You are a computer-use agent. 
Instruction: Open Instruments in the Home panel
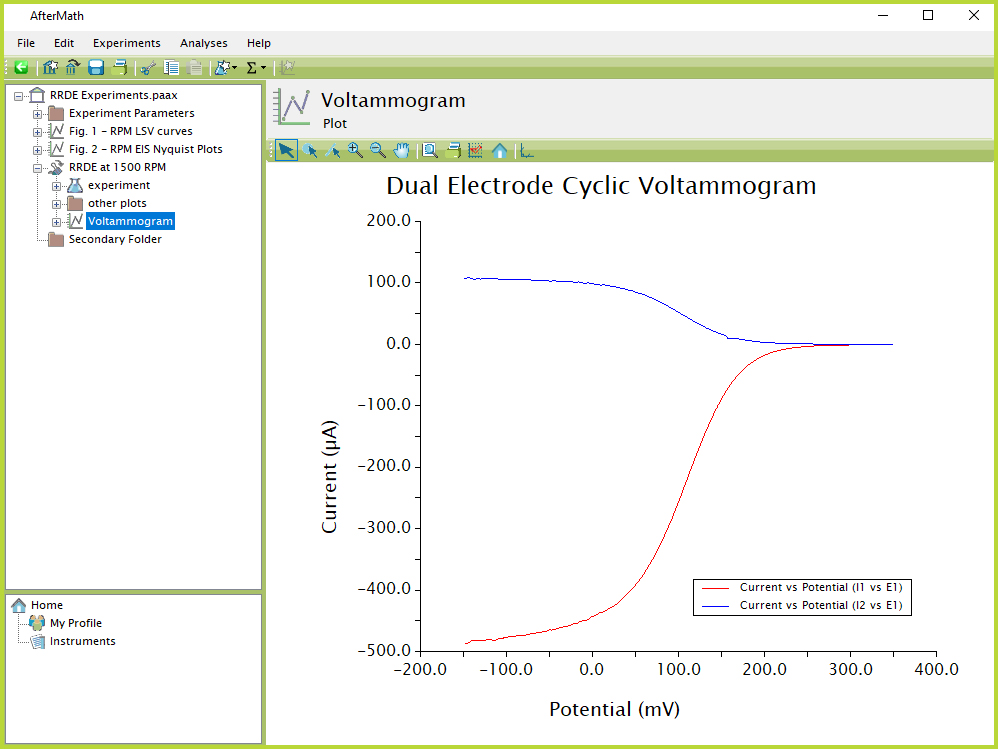click(82, 641)
